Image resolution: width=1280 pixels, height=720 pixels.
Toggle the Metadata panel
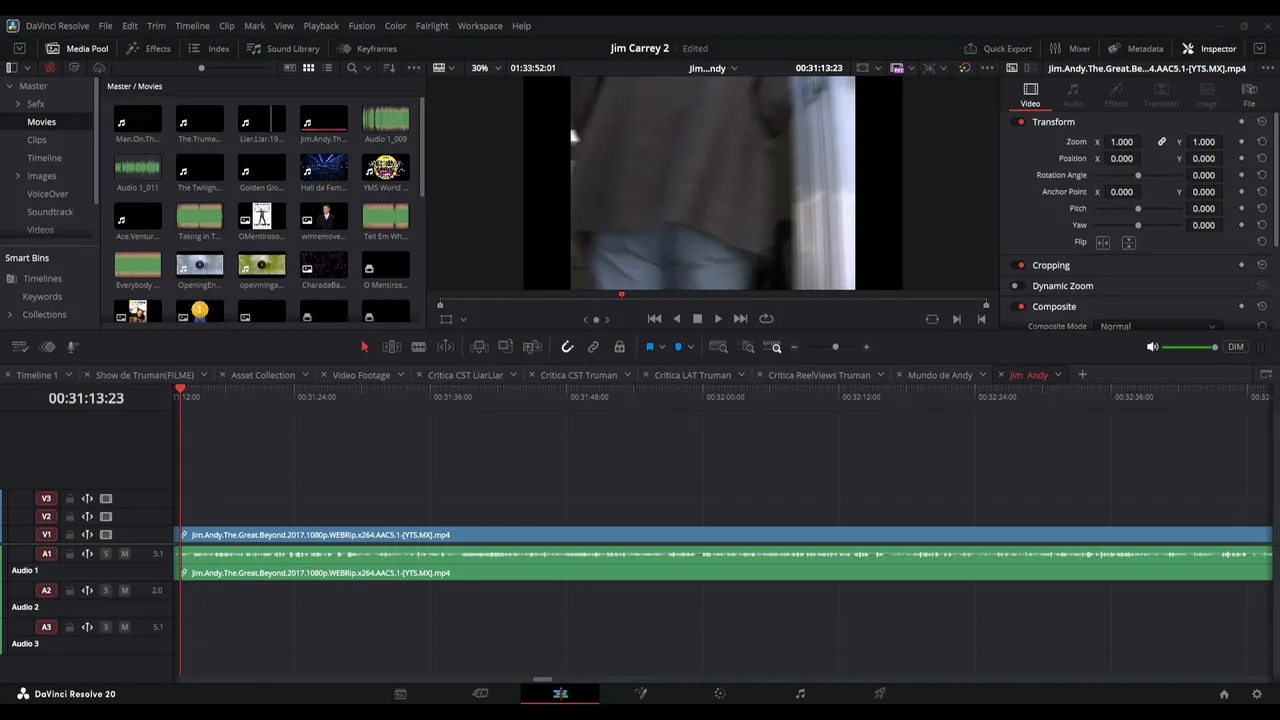tap(1135, 48)
